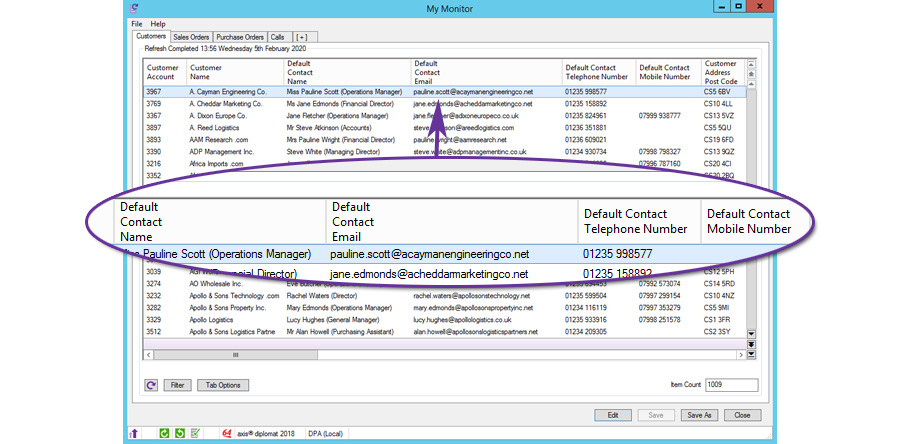The height and width of the screenshot is (444, 900).
Task: Click axis diplomat 2018 status text
Action: tap(266, 434)
